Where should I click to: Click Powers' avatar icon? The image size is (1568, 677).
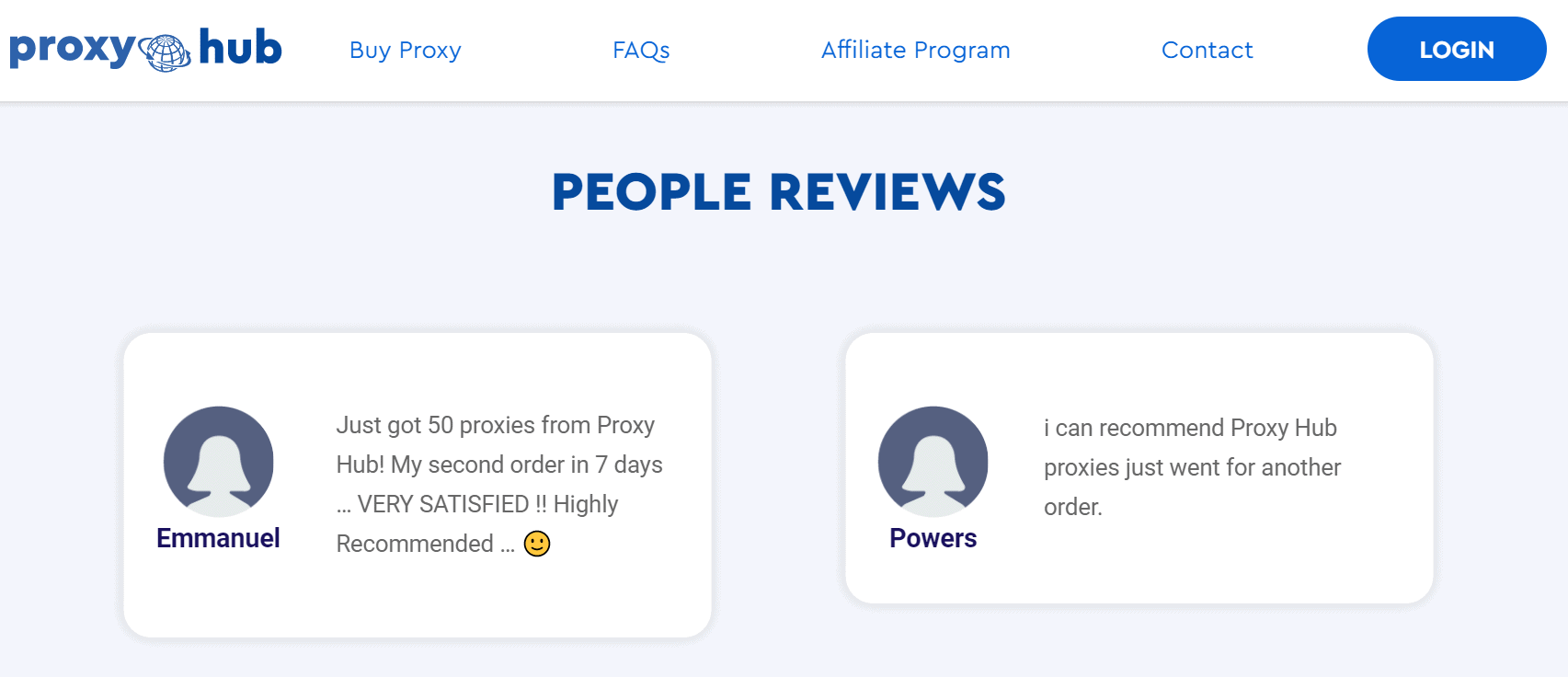(x=933, y=462)
